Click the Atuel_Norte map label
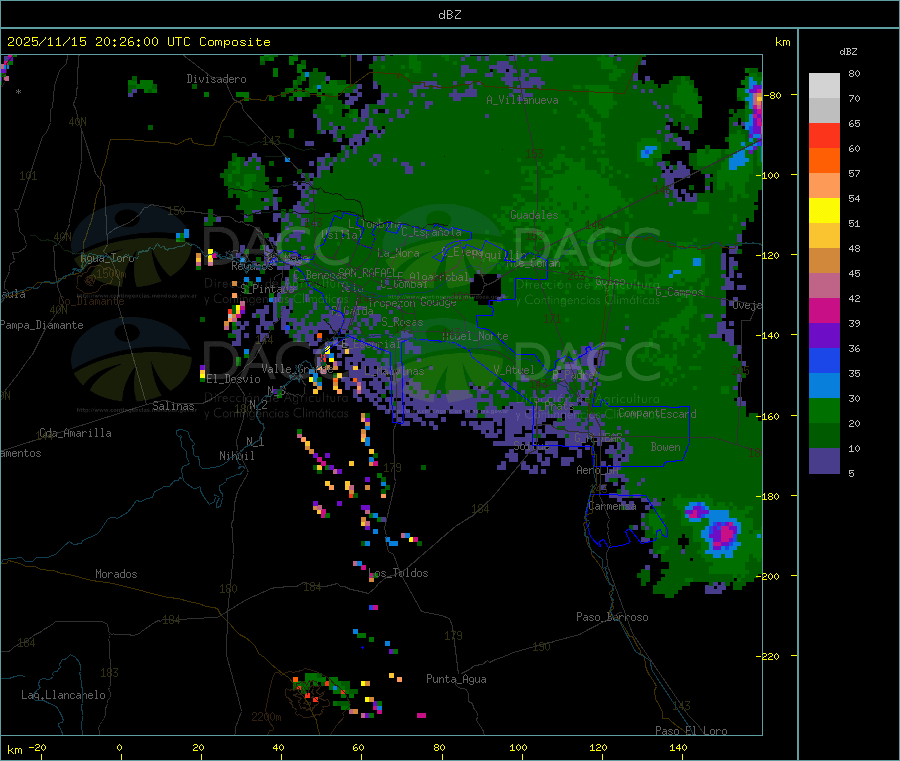Screen dimensions: 900x761 point(475,336)
